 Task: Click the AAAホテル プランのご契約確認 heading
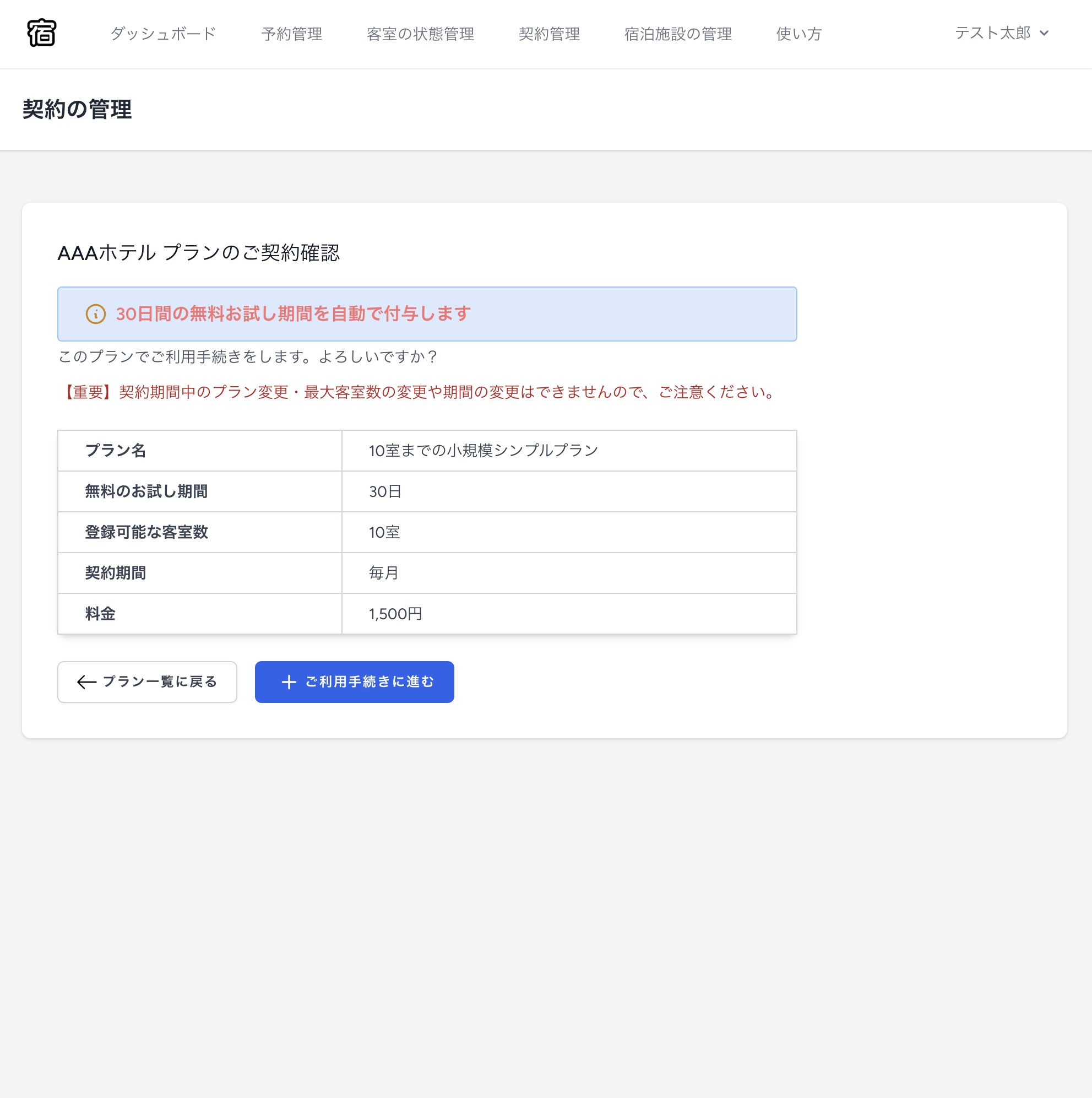(x=198, y=252)
